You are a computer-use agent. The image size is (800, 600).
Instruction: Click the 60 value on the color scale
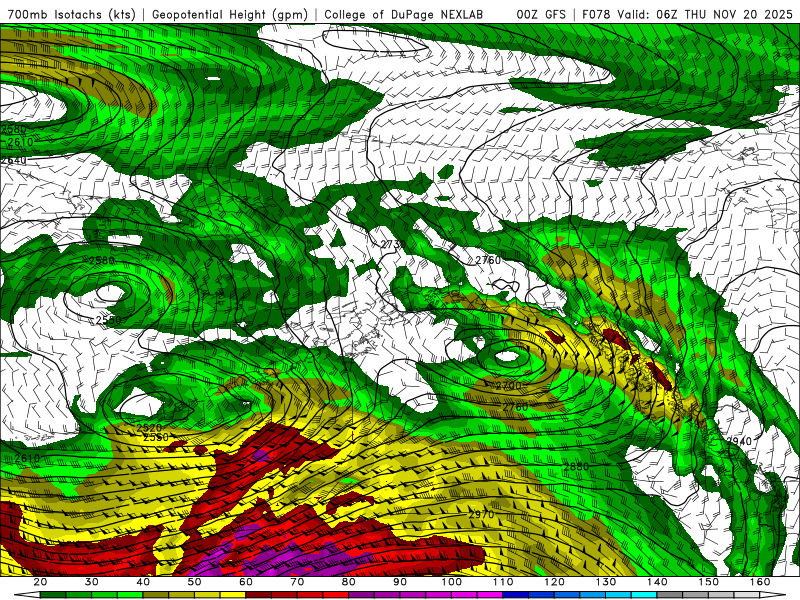point(246,582)
